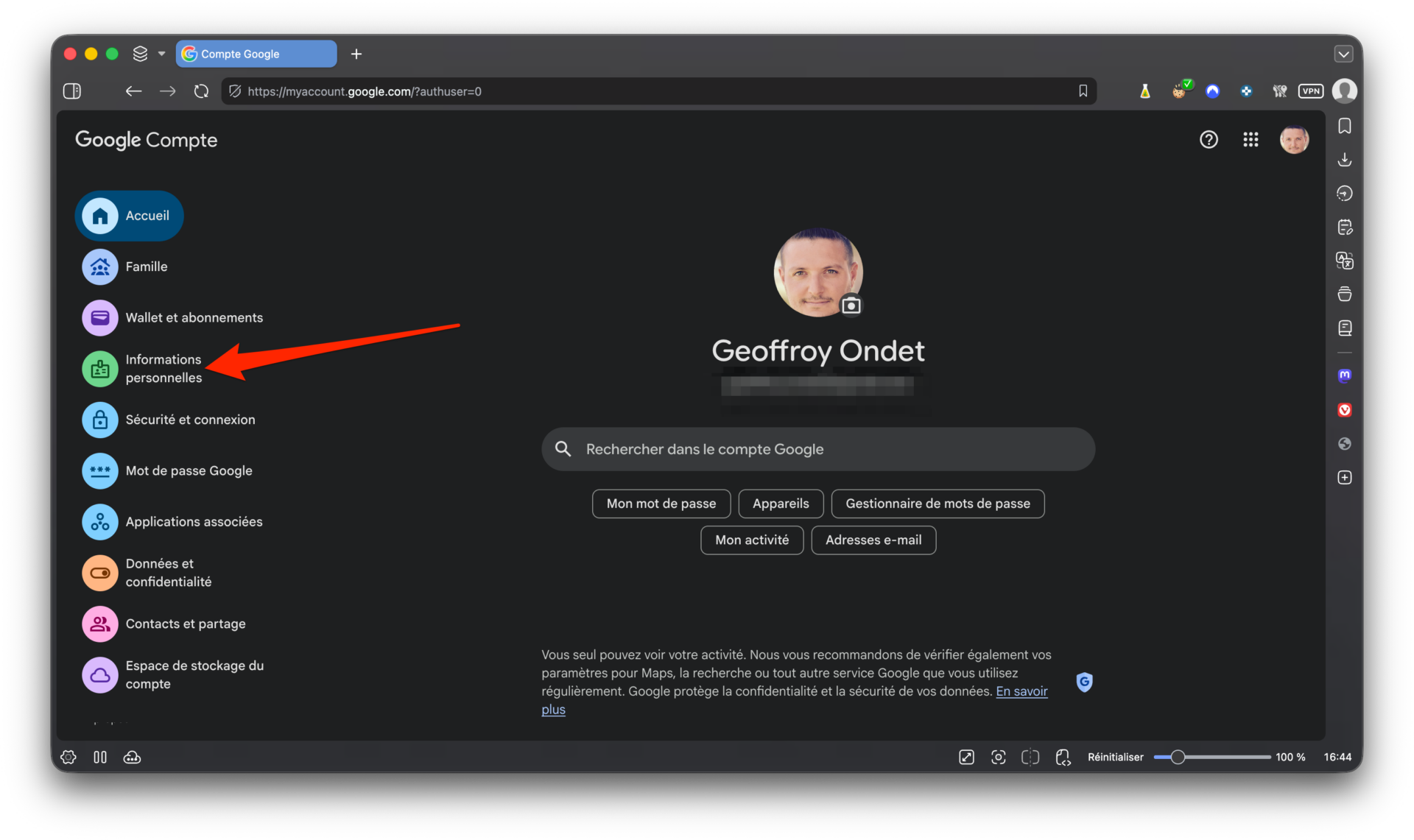This screenshot has height=840, width=1414.
Task: Click the Mon mot de passe chip
Action: tap(661, 504)
